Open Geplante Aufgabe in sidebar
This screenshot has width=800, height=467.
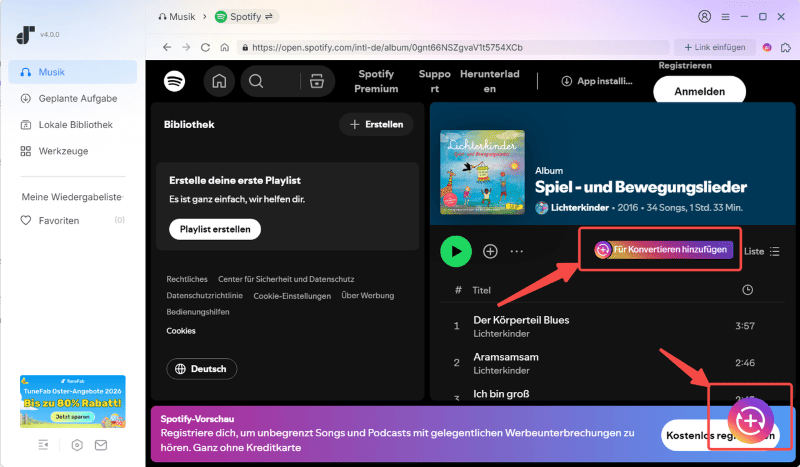68,99
